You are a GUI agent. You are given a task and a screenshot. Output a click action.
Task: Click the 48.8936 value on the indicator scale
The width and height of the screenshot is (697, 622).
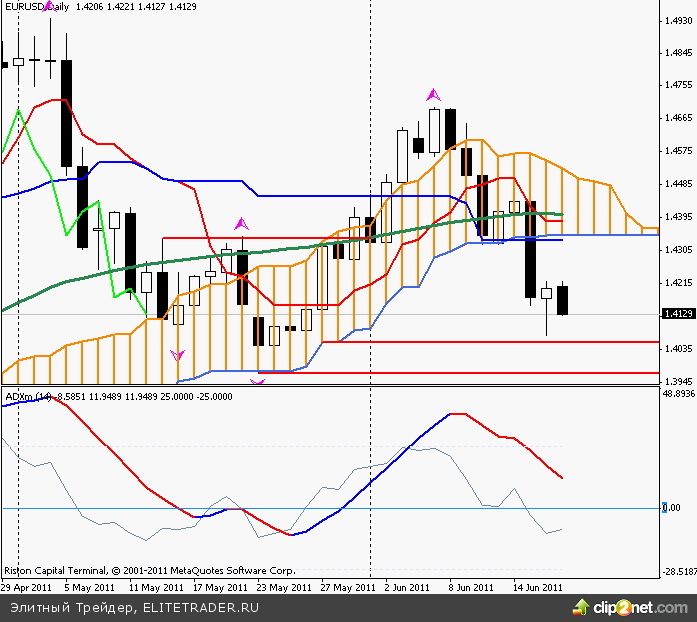point(679,394)
